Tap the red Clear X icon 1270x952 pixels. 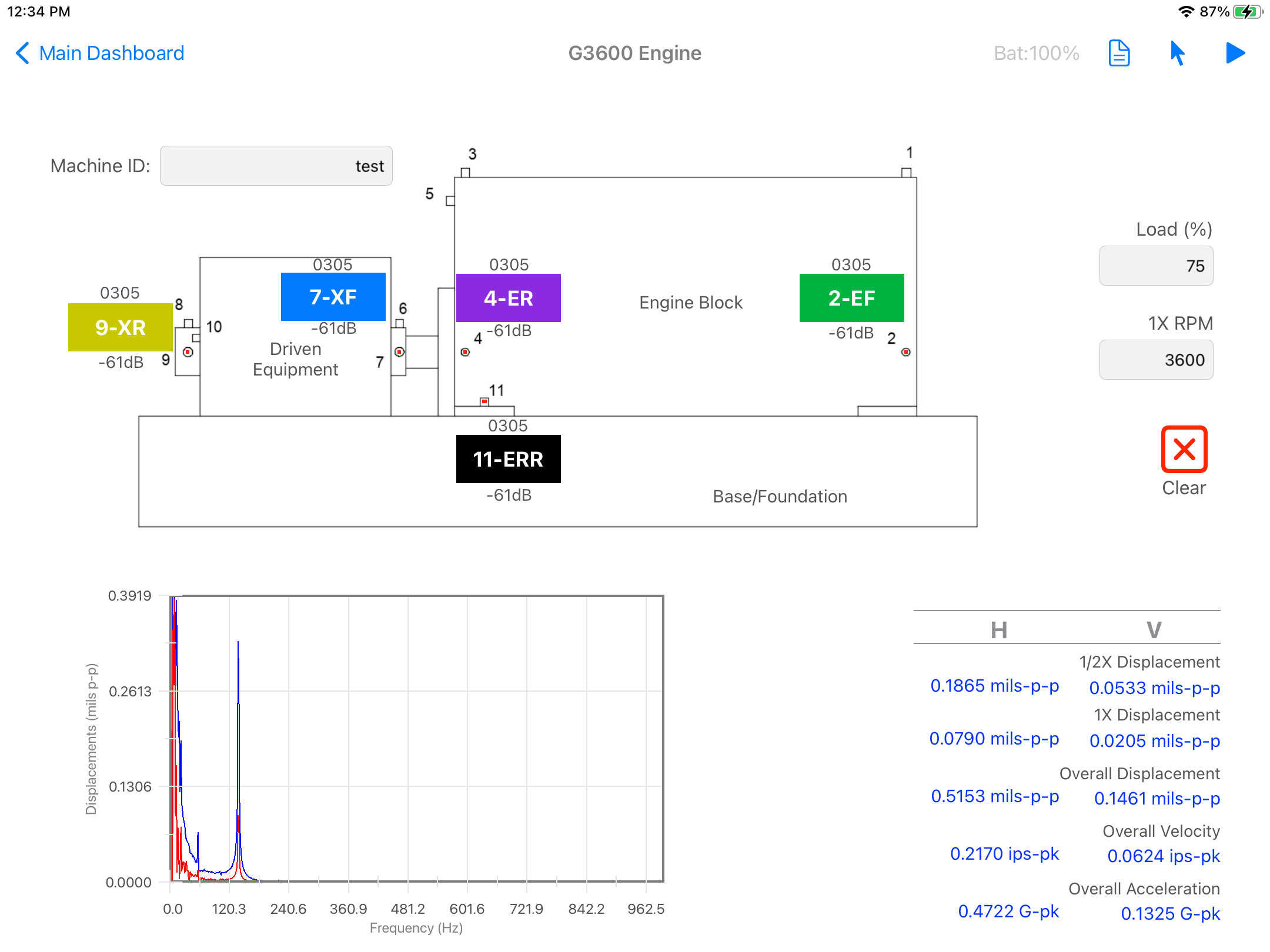point(1184,450)
